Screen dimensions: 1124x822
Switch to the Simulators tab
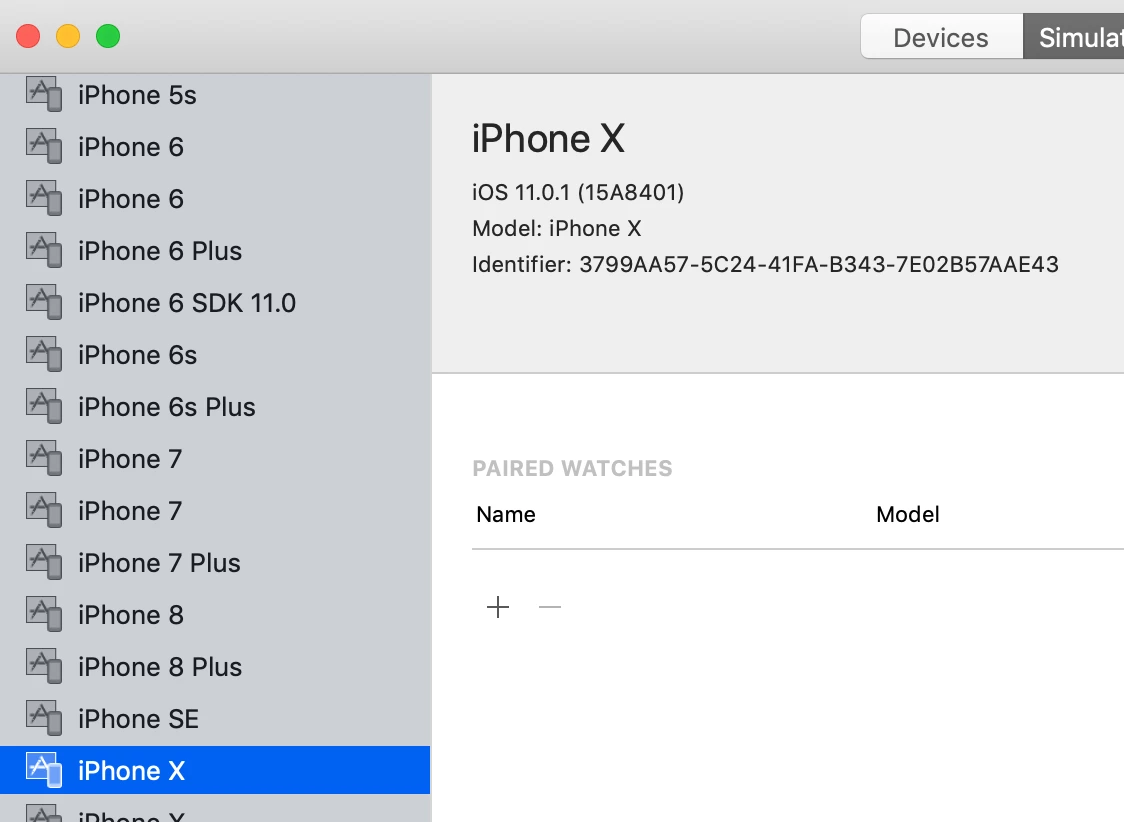click(x=1074, y=37)
